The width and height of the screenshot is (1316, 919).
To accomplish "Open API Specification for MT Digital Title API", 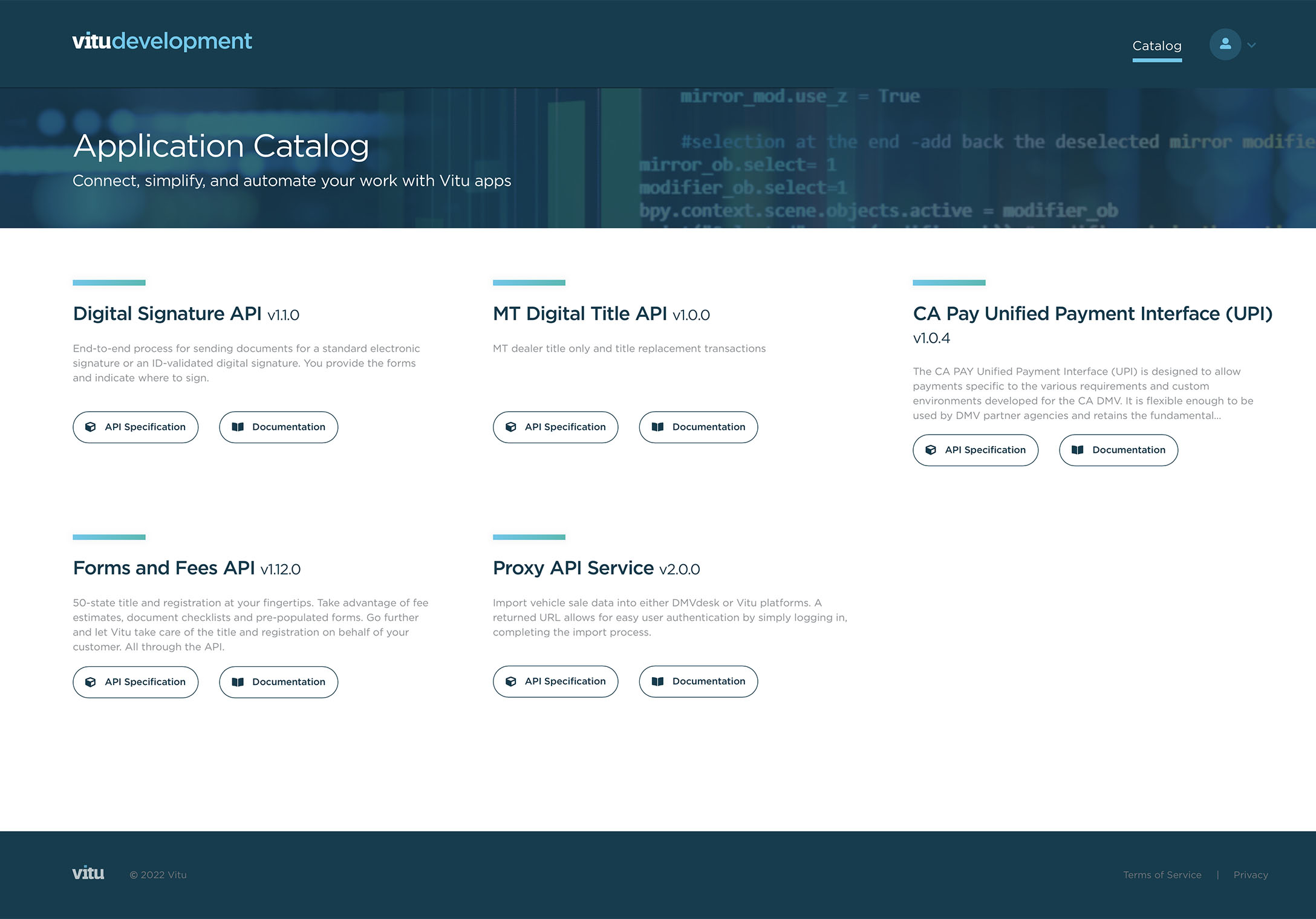I will tap(555, 427).
